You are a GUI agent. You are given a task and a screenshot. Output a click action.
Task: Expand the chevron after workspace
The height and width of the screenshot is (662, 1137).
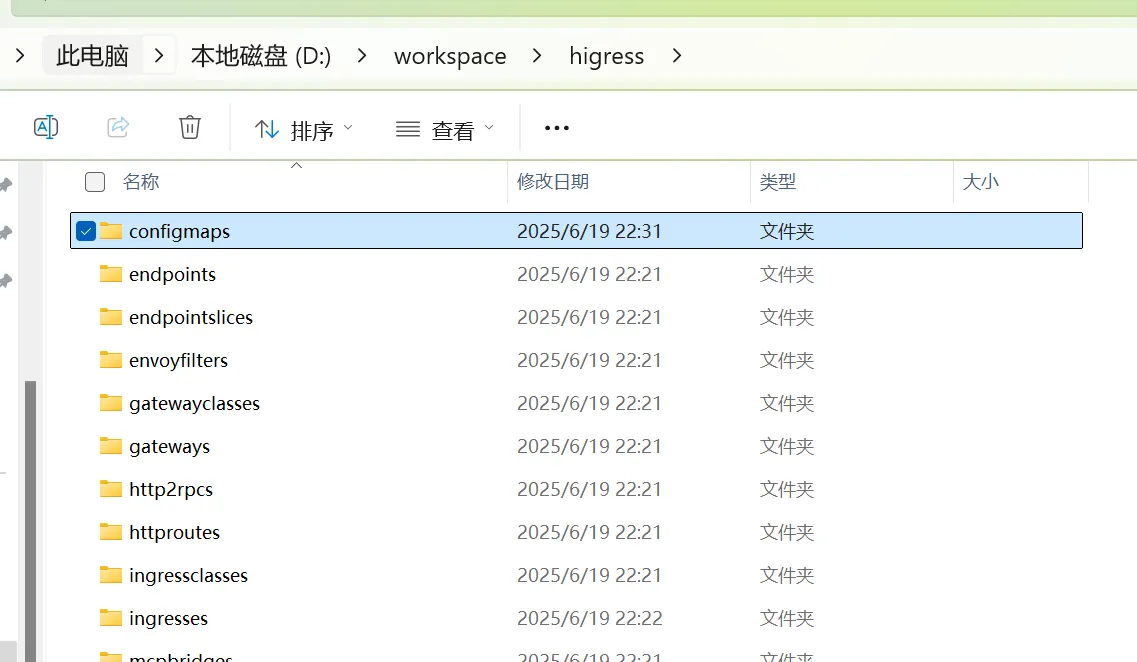click(x=537, y=56)
